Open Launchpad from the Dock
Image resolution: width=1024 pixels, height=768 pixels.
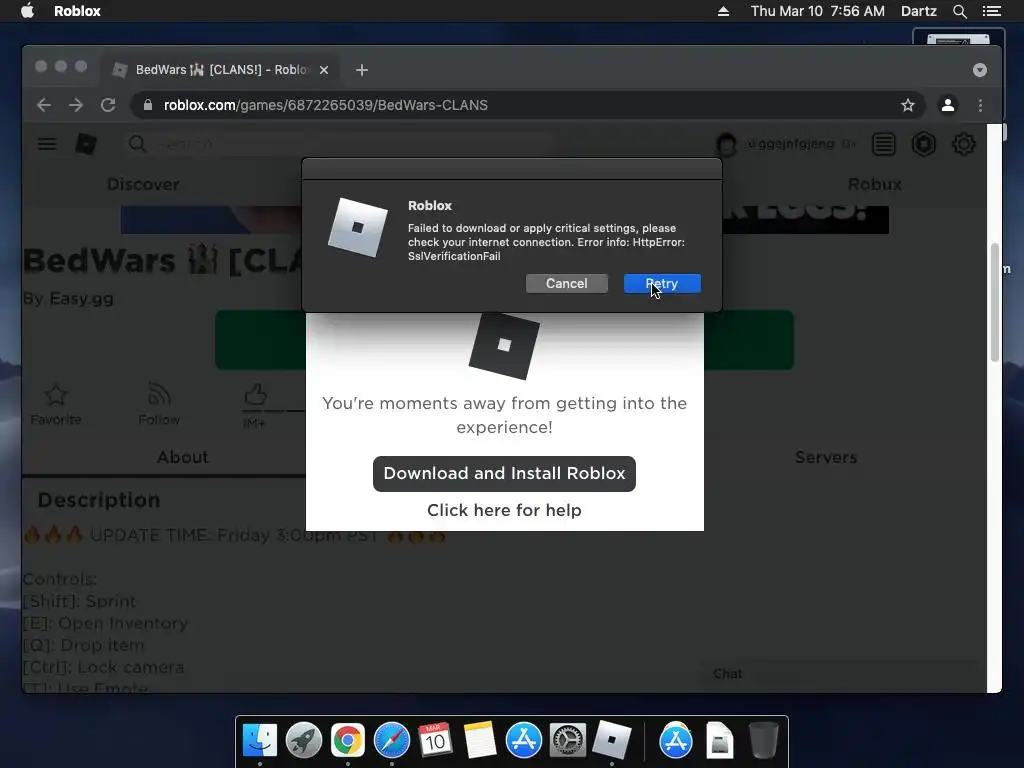304,741
